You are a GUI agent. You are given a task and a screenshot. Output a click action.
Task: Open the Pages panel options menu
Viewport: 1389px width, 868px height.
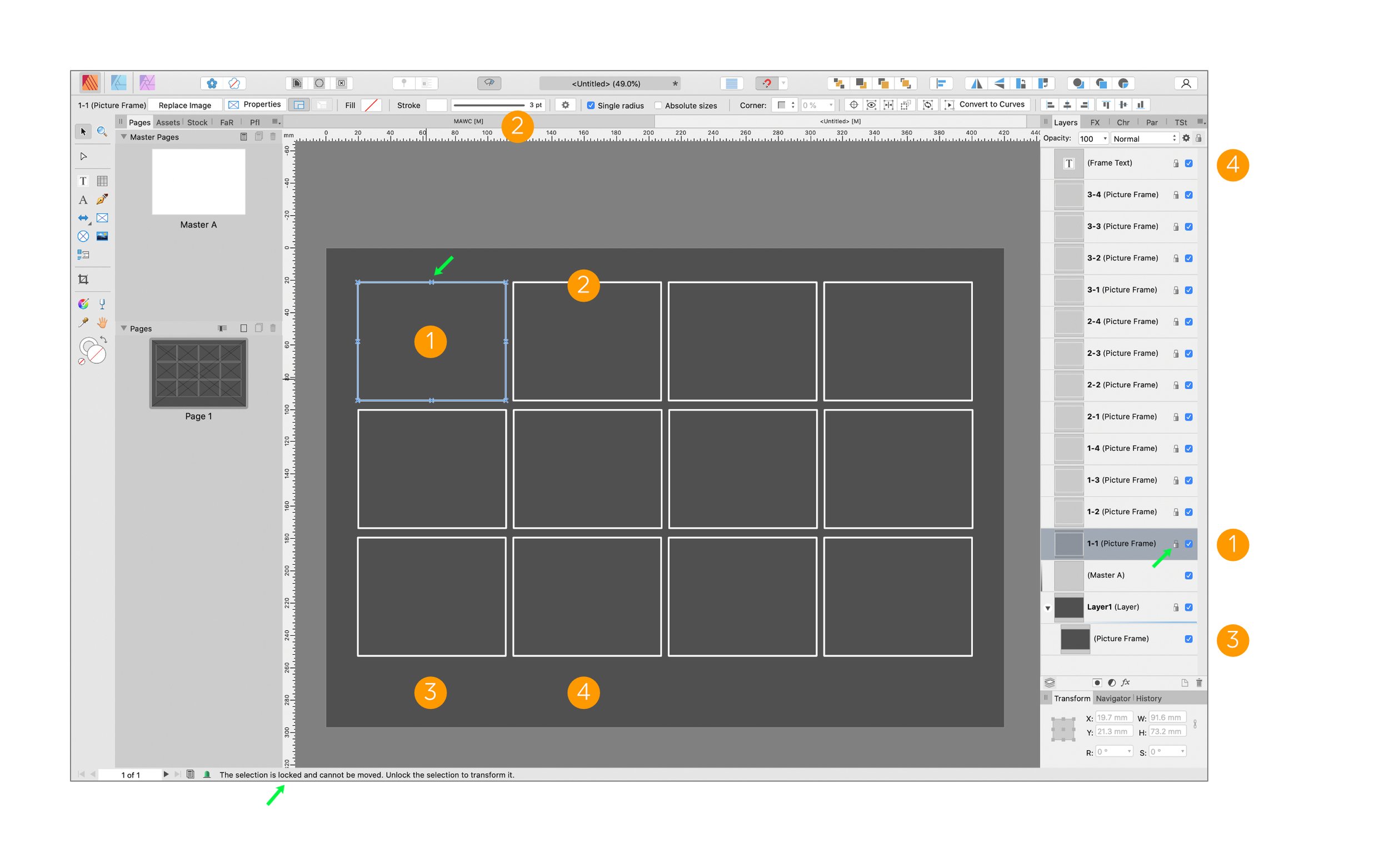click(x=276, y=122)
